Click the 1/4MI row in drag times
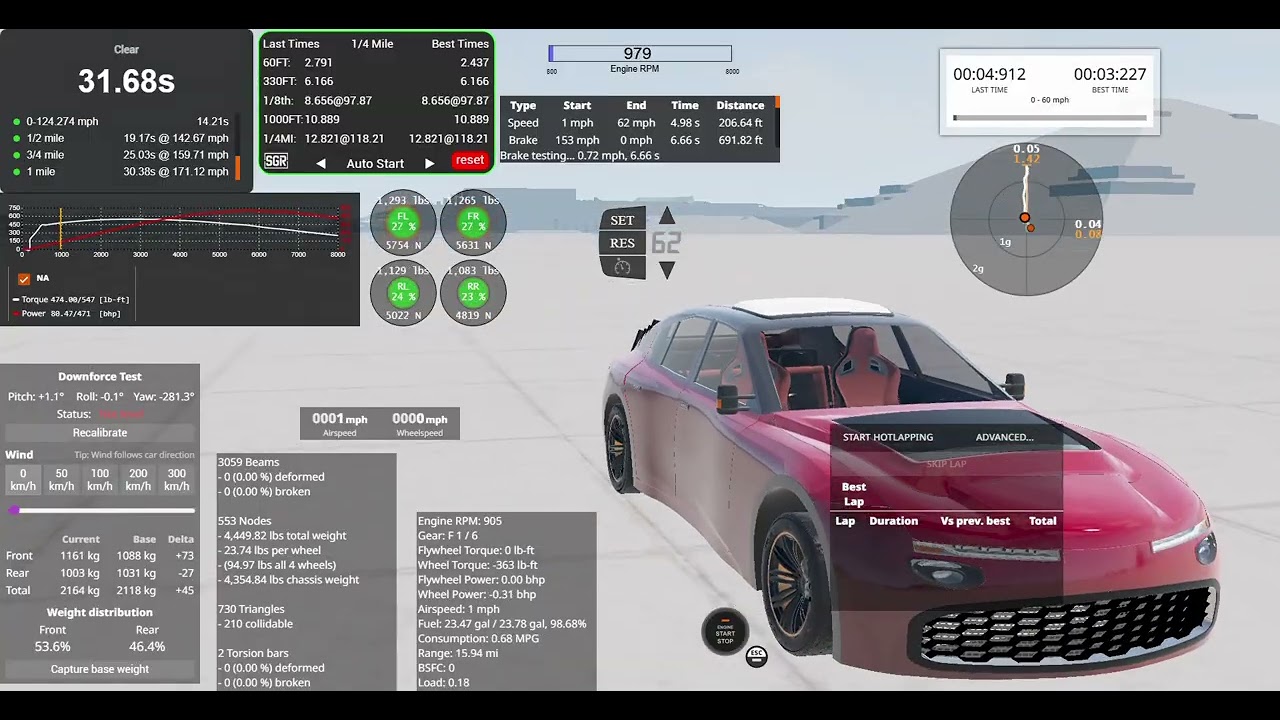The image size is (1280, 720). 376,139
